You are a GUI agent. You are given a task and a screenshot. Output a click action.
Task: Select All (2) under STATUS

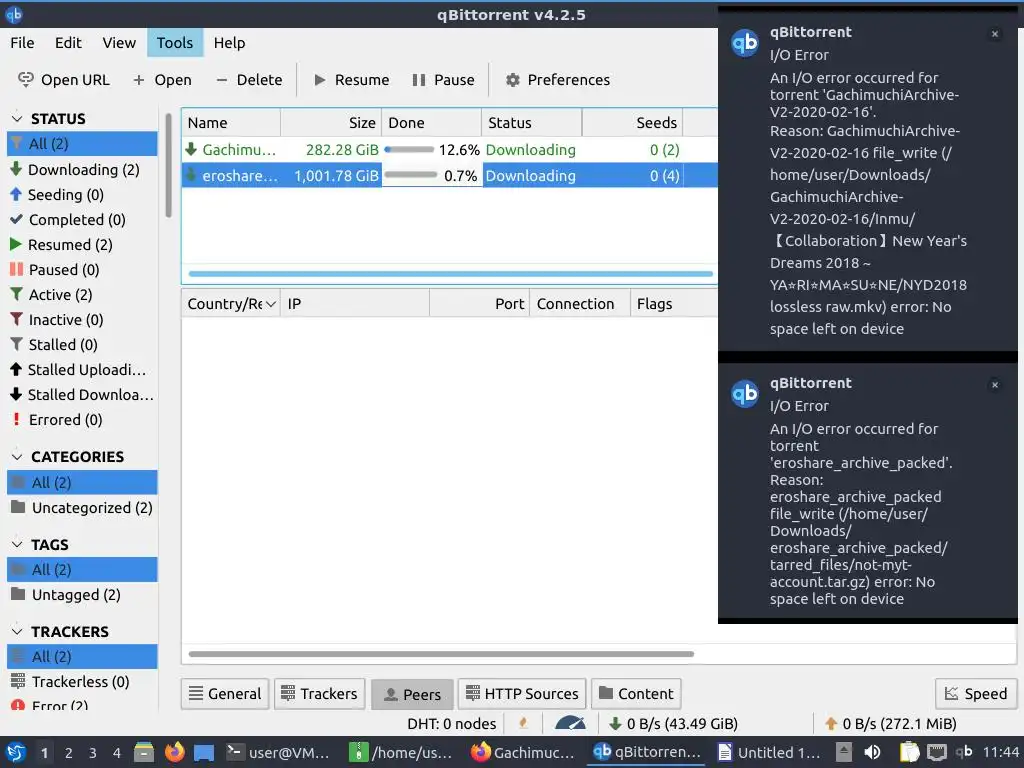pos(82,144)
